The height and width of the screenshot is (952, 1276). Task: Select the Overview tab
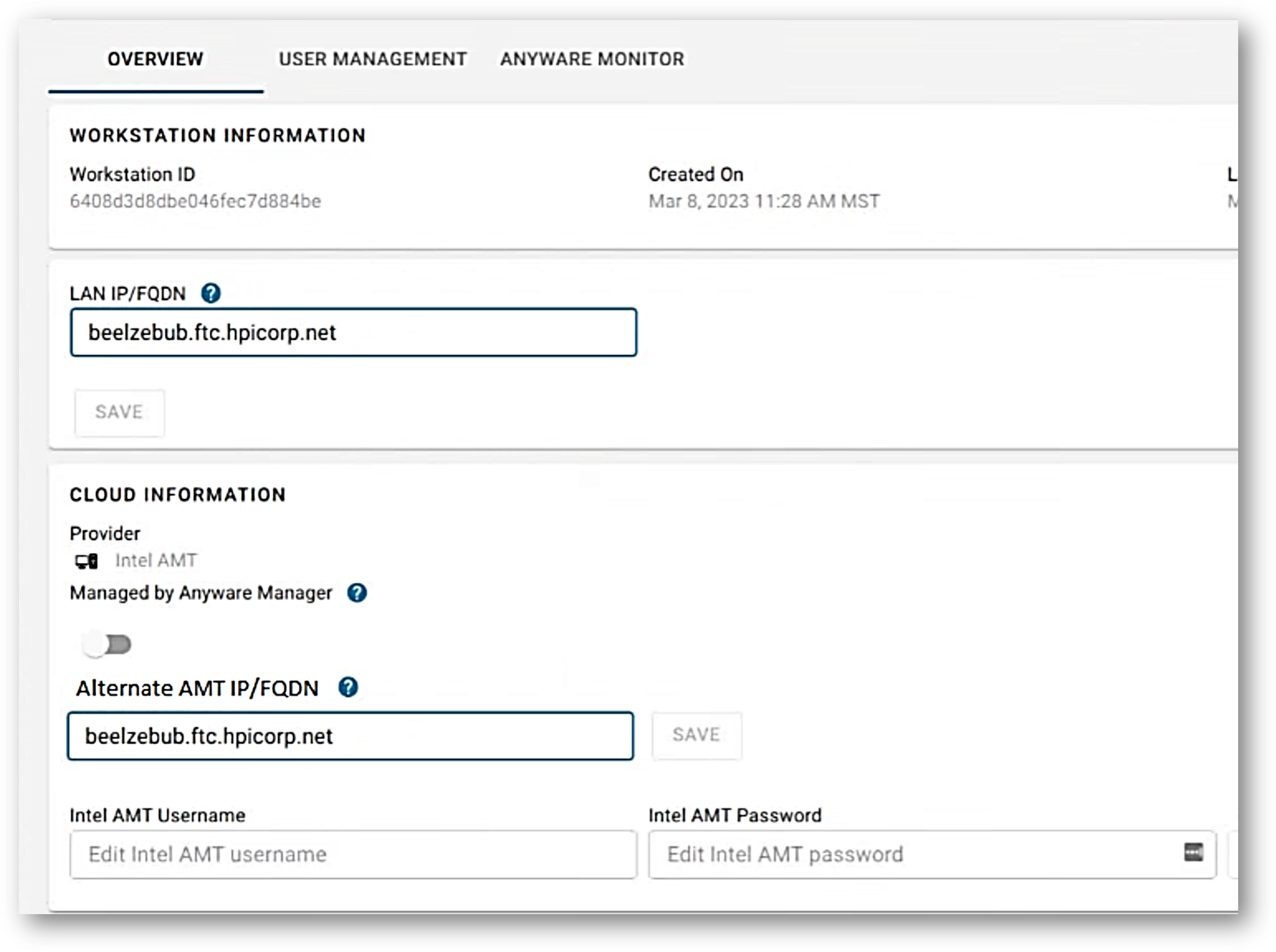click(154, 59)
